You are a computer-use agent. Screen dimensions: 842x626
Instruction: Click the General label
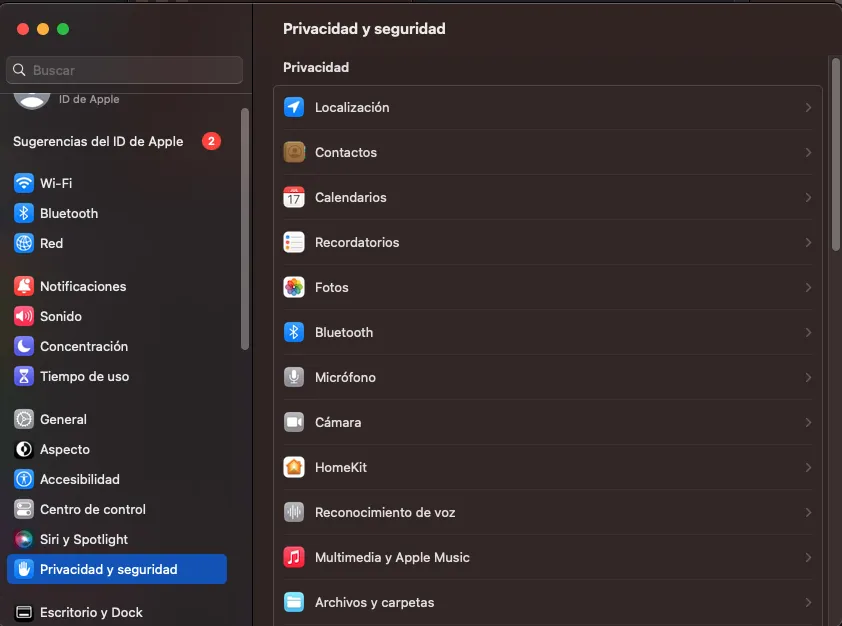pyautogui.click(x=63, y=419)
